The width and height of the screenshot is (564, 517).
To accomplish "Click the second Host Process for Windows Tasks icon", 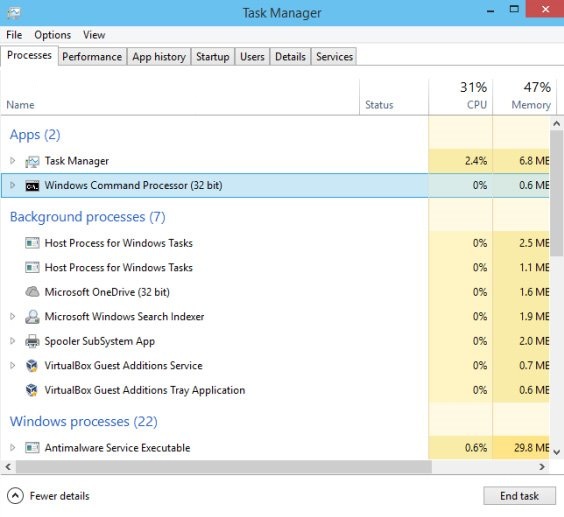I will tap(32, 268).
